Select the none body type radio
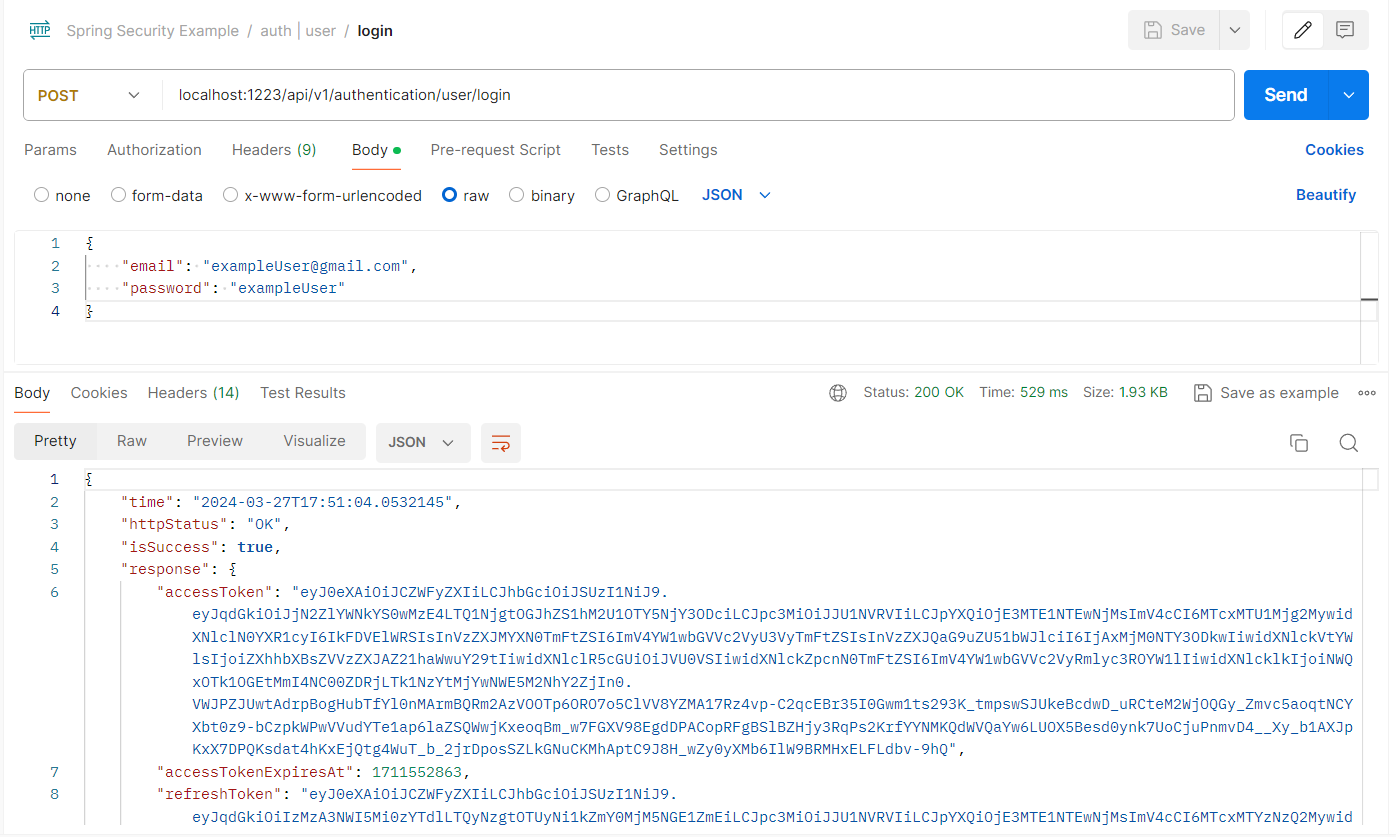The height and width of the screenshot is (837, 1396). point(41,195)
